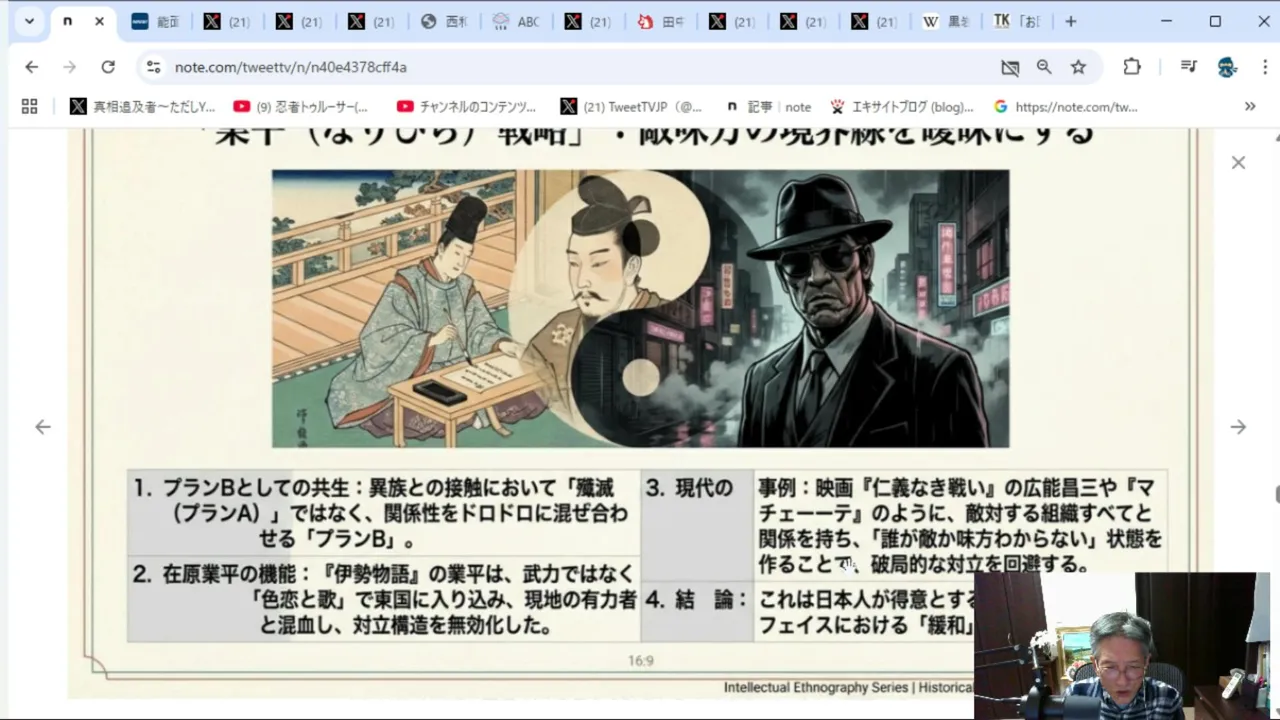Viewport: 1280px width, 720px height.
Task: Click the Intellectual Ethnography Series footer text
Action: pos(848,687)
